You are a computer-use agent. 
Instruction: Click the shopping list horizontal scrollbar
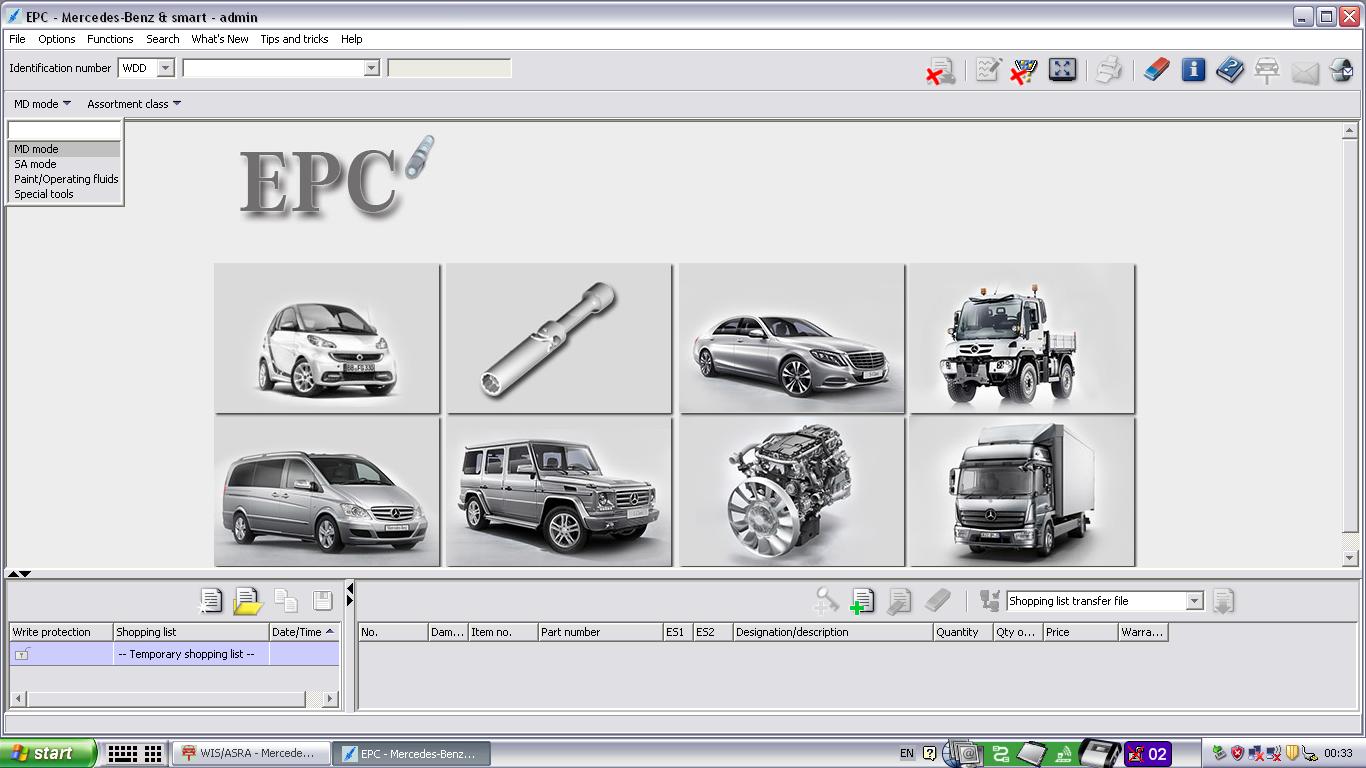175,699
